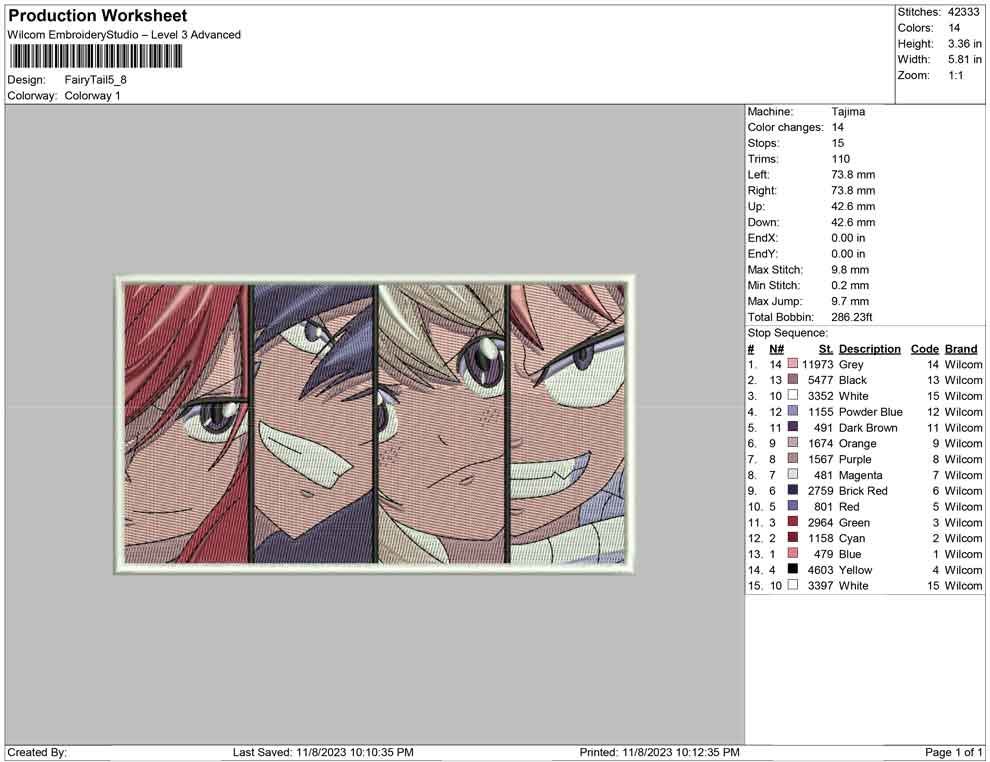This screenshot has width=990, height=762.
Task: Click the 'St.' column header
Action: tap(826, 349)
